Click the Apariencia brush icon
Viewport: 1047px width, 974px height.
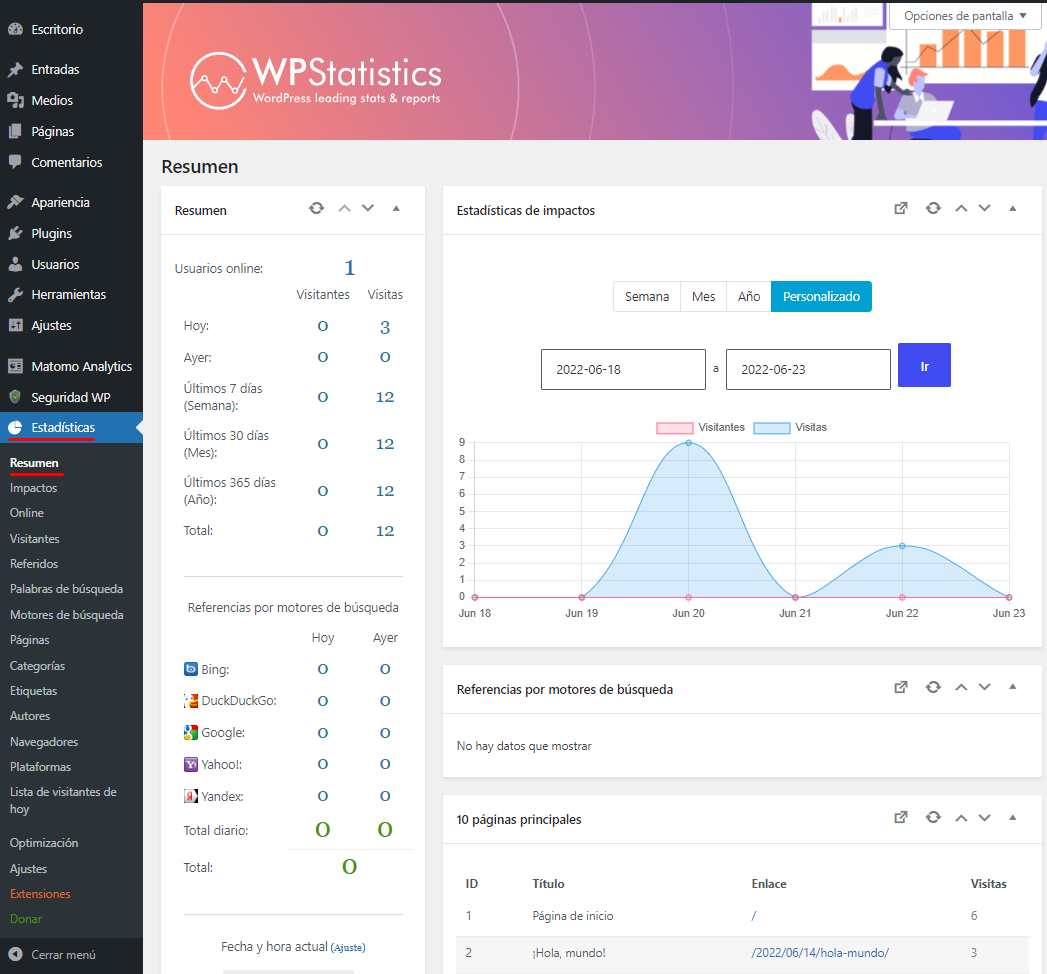(15, 202)
